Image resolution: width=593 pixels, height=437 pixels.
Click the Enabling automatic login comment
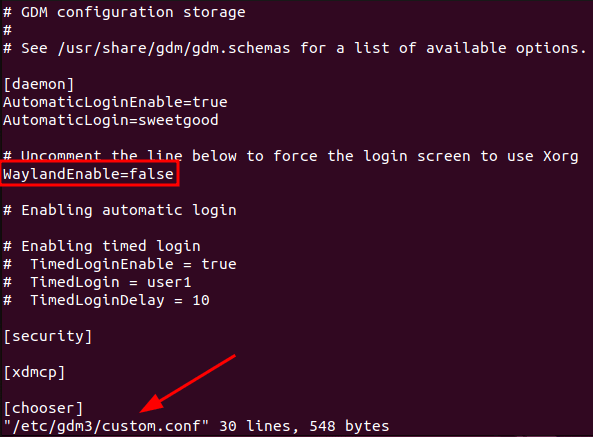(x=120, y=210)
